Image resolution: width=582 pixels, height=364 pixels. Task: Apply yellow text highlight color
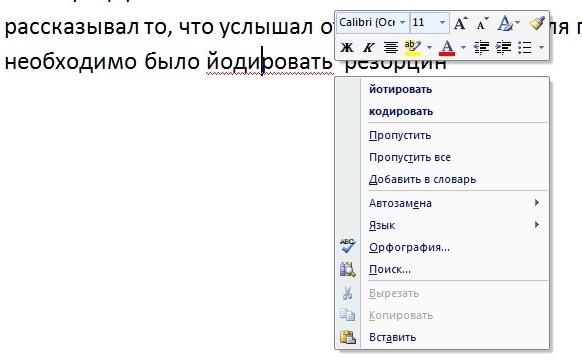pyautogui.click(x=413, y=47)
